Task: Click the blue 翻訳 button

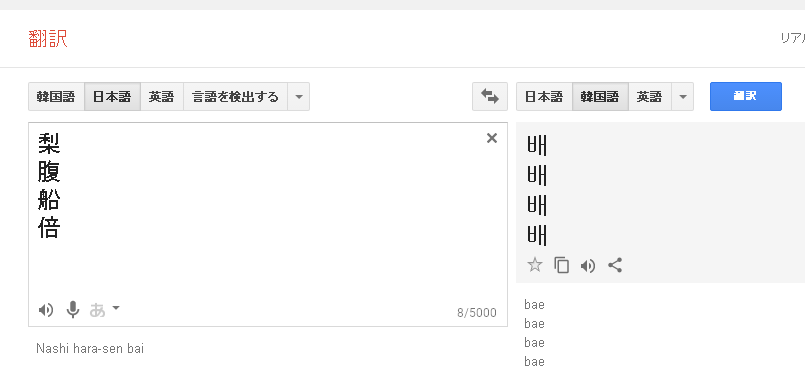Action: [x=745, y=96]
